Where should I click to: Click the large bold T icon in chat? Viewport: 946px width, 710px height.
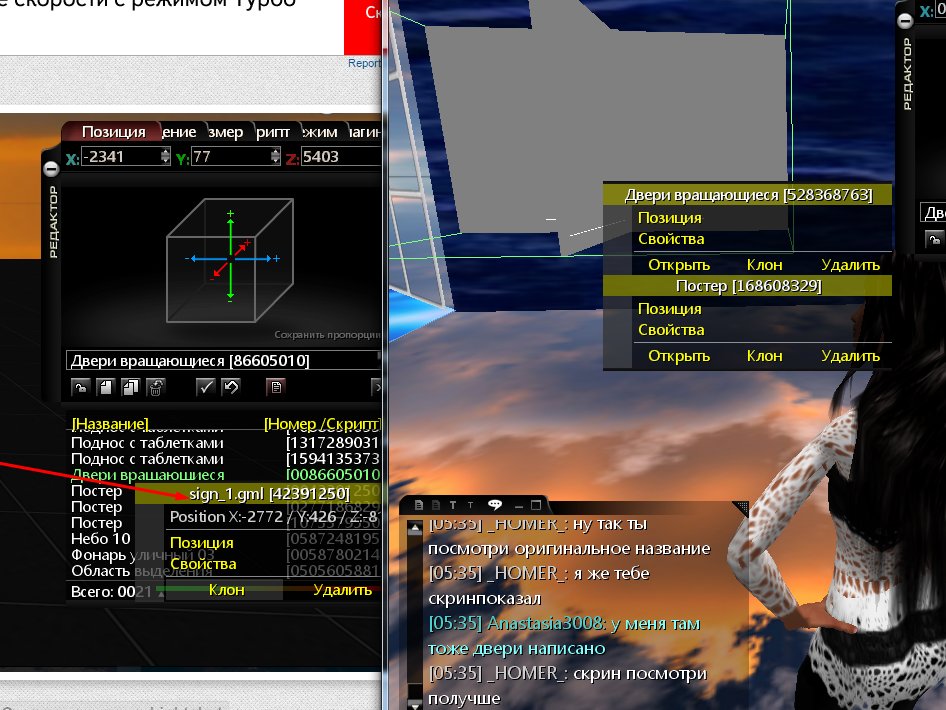tap(453, 505)
